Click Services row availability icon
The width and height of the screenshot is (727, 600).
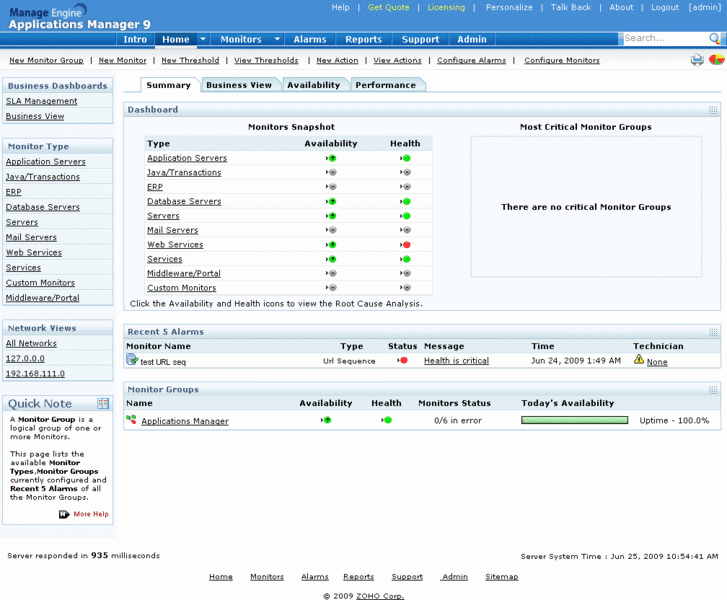coord(331,259)
